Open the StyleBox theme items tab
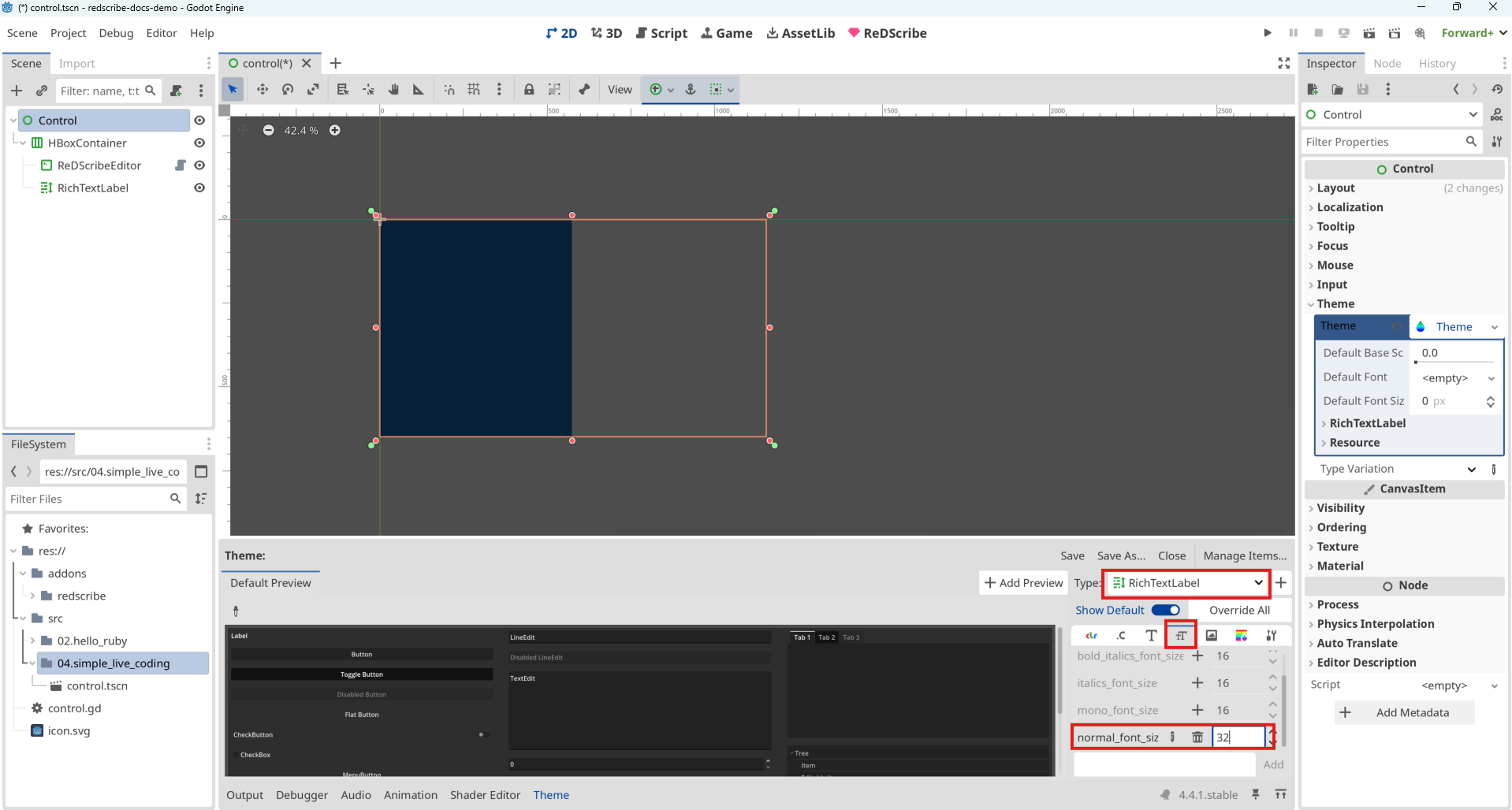This screenshot has height=810, width=1512. pos(1242,635)
